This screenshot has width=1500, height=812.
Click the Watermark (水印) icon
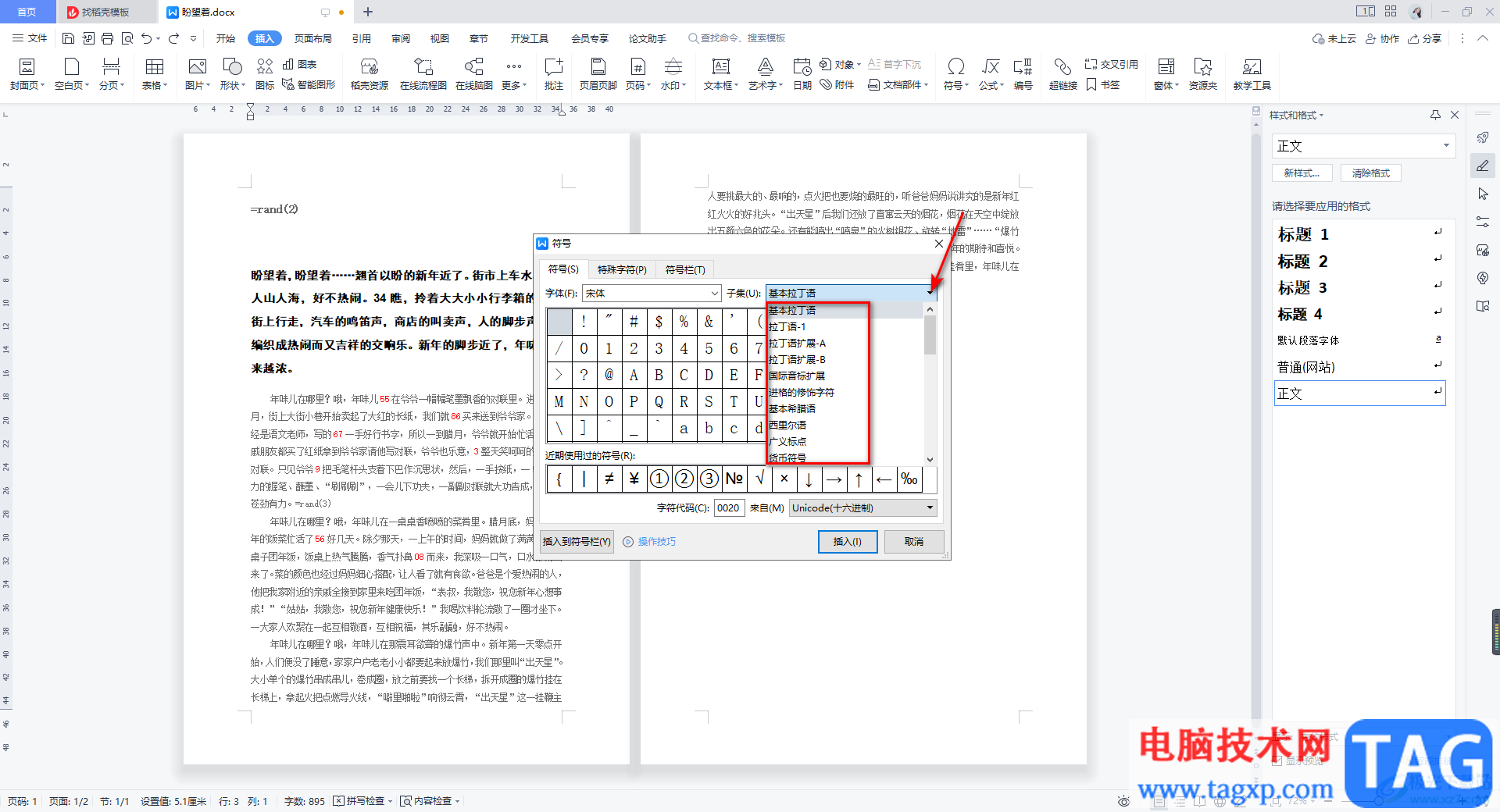point(673,66)
